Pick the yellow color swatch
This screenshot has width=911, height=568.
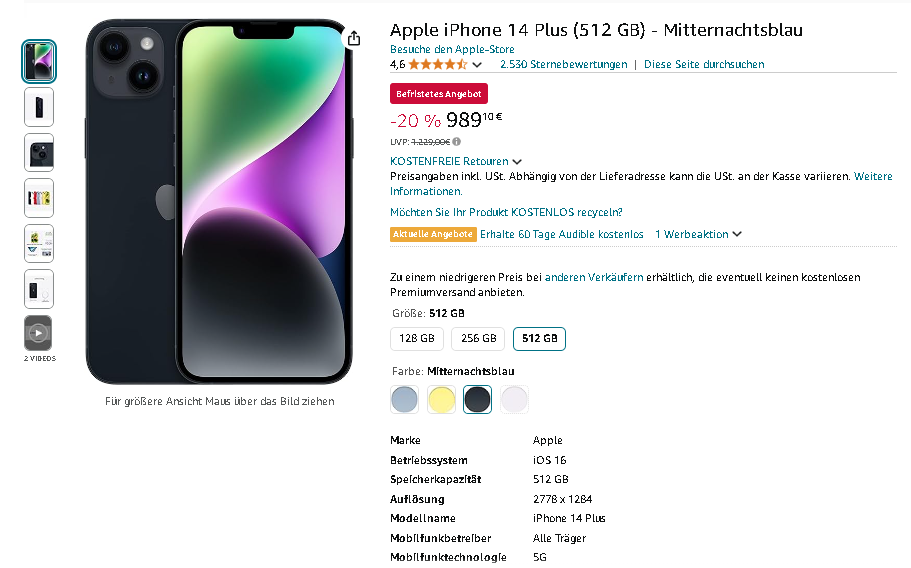pyautogui.click(x=441, y=400)
